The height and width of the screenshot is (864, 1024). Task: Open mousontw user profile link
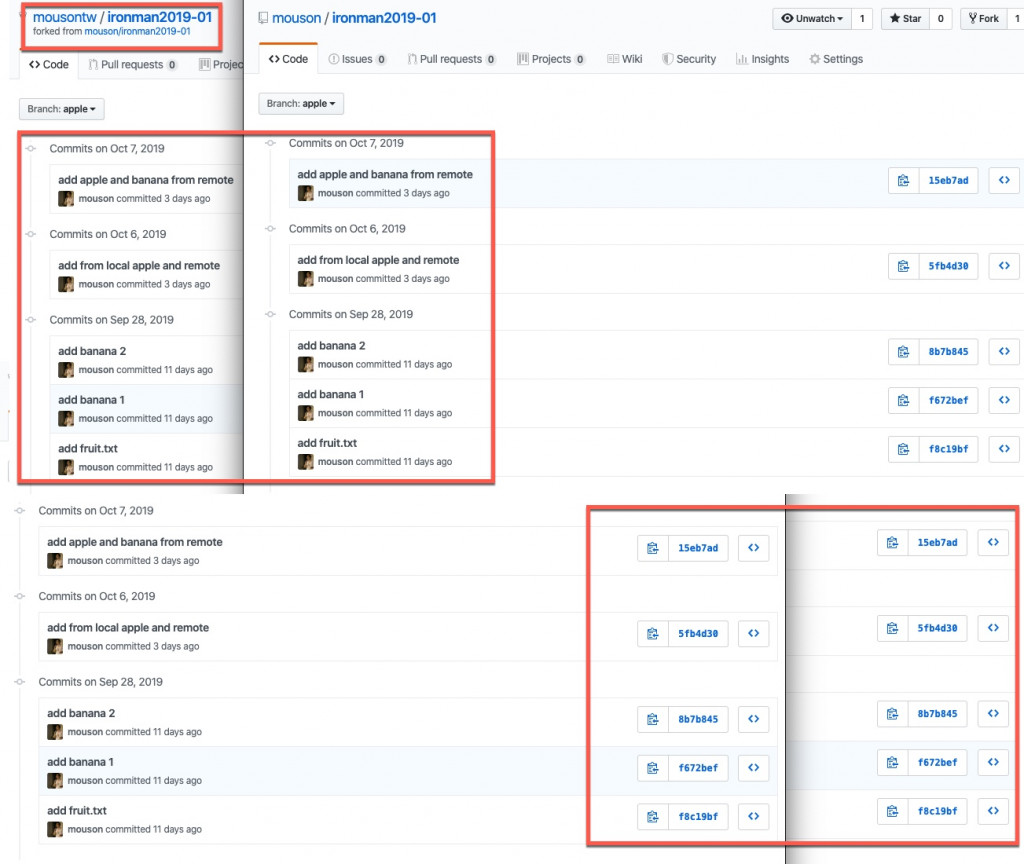(65, 17)
